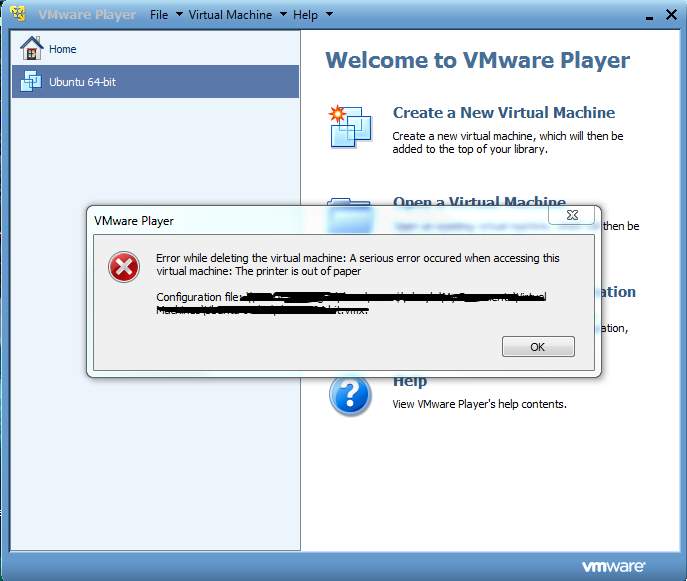Image resolution: width=687 pixels, height=581 pixels.
Task: Expand the Virtual Machine dropdown arrow
Action: pyautogui.click(x=283, y=14)
